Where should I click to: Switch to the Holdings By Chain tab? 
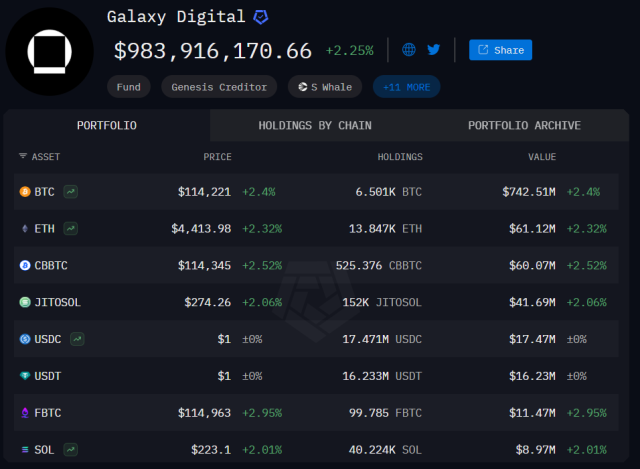click(x=317, y=125)
